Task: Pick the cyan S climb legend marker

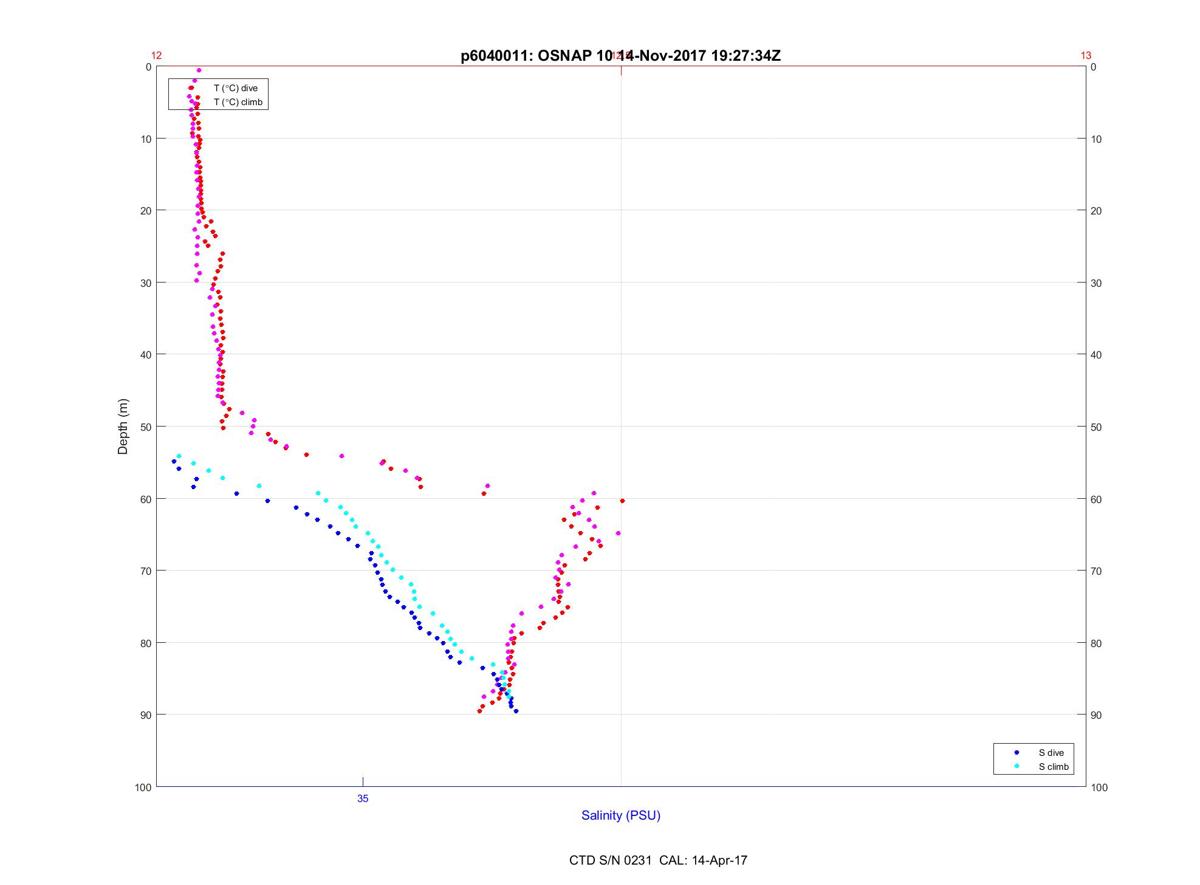Action: (1016, 766)
